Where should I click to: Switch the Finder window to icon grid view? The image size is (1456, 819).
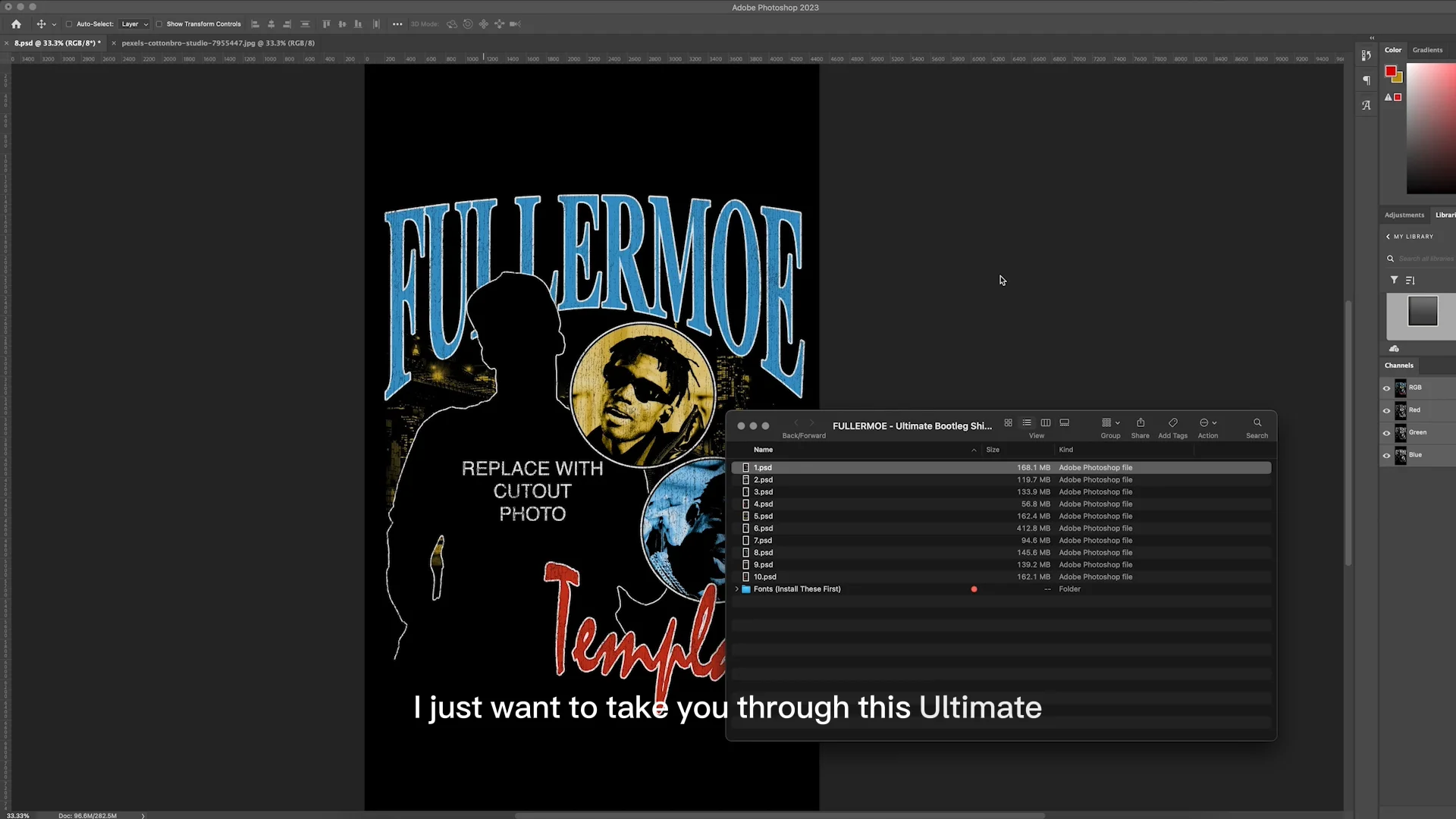1008,422
